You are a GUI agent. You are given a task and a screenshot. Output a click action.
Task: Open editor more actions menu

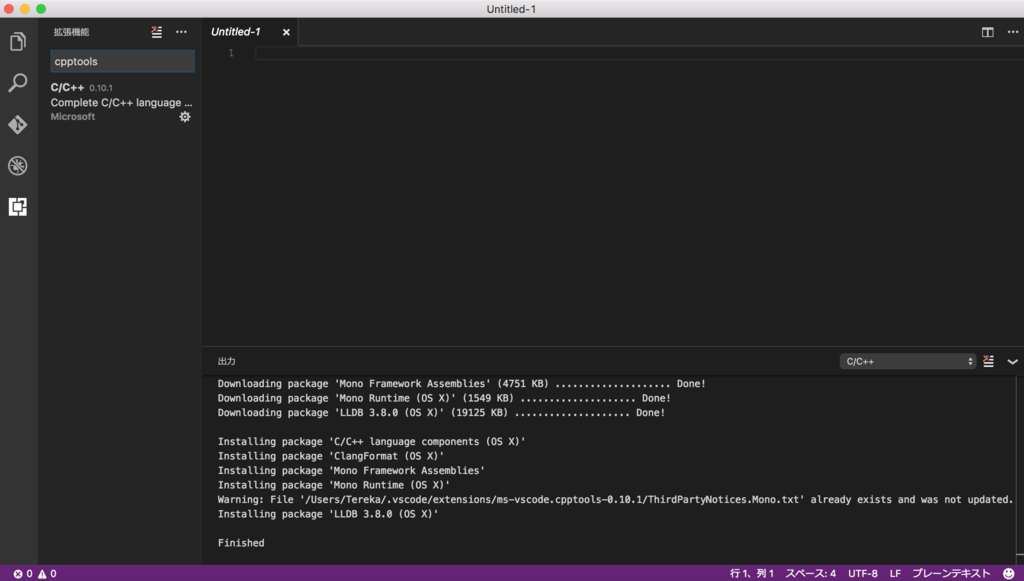click(x=1012, y=32)
